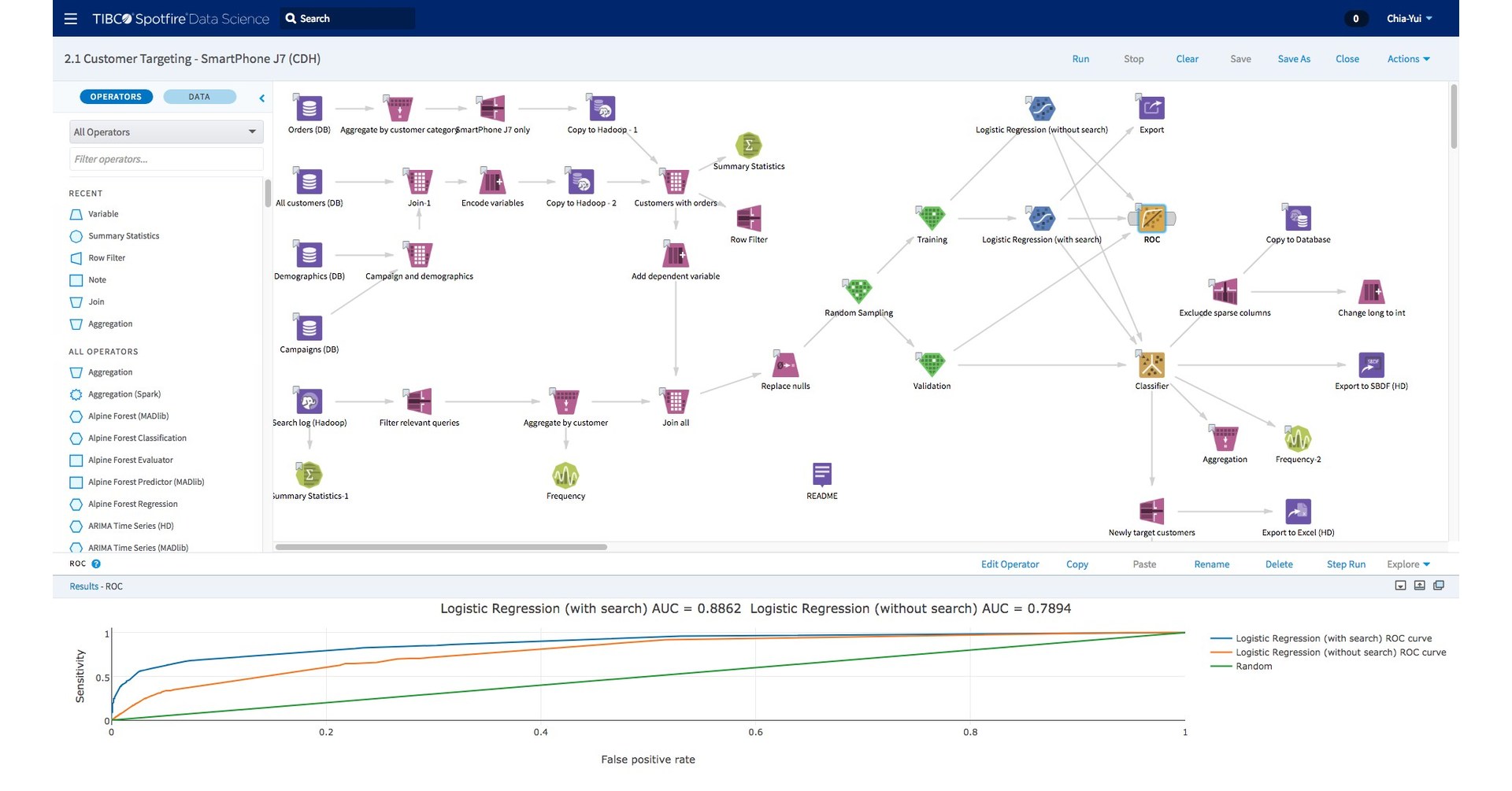Select Export to SBDF (HD) node

(x=1371, y=364)
